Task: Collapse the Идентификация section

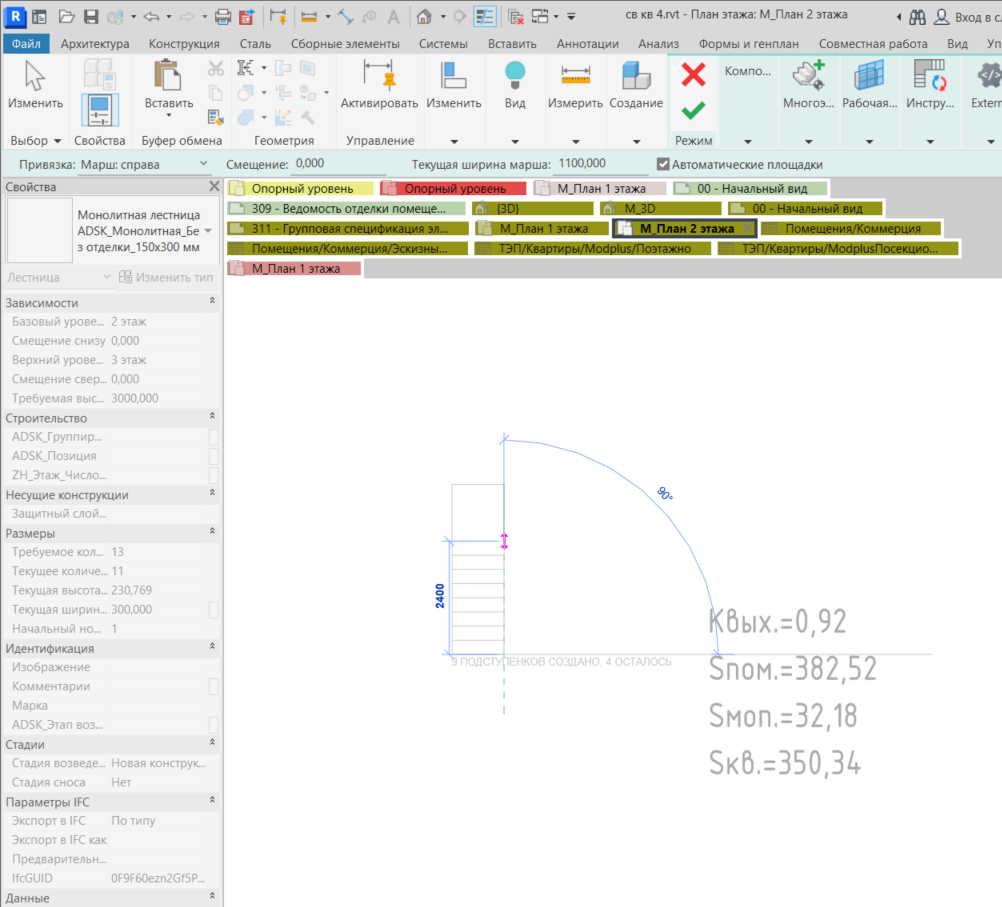Action: (x=212, y=646)
